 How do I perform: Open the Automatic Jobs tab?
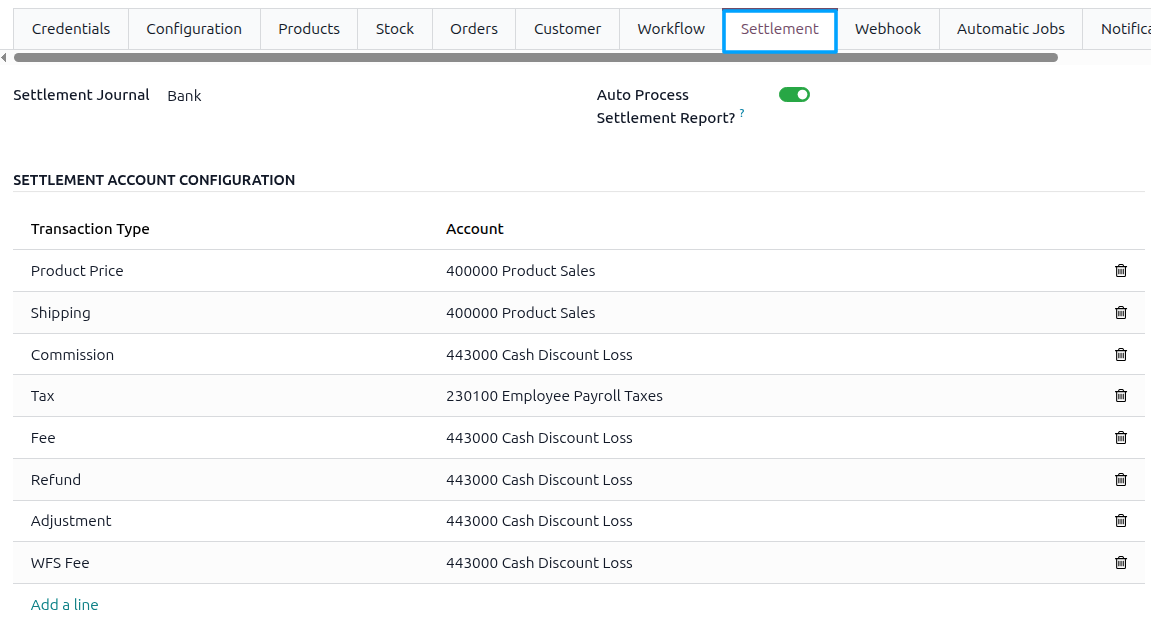click(1011, 29)
